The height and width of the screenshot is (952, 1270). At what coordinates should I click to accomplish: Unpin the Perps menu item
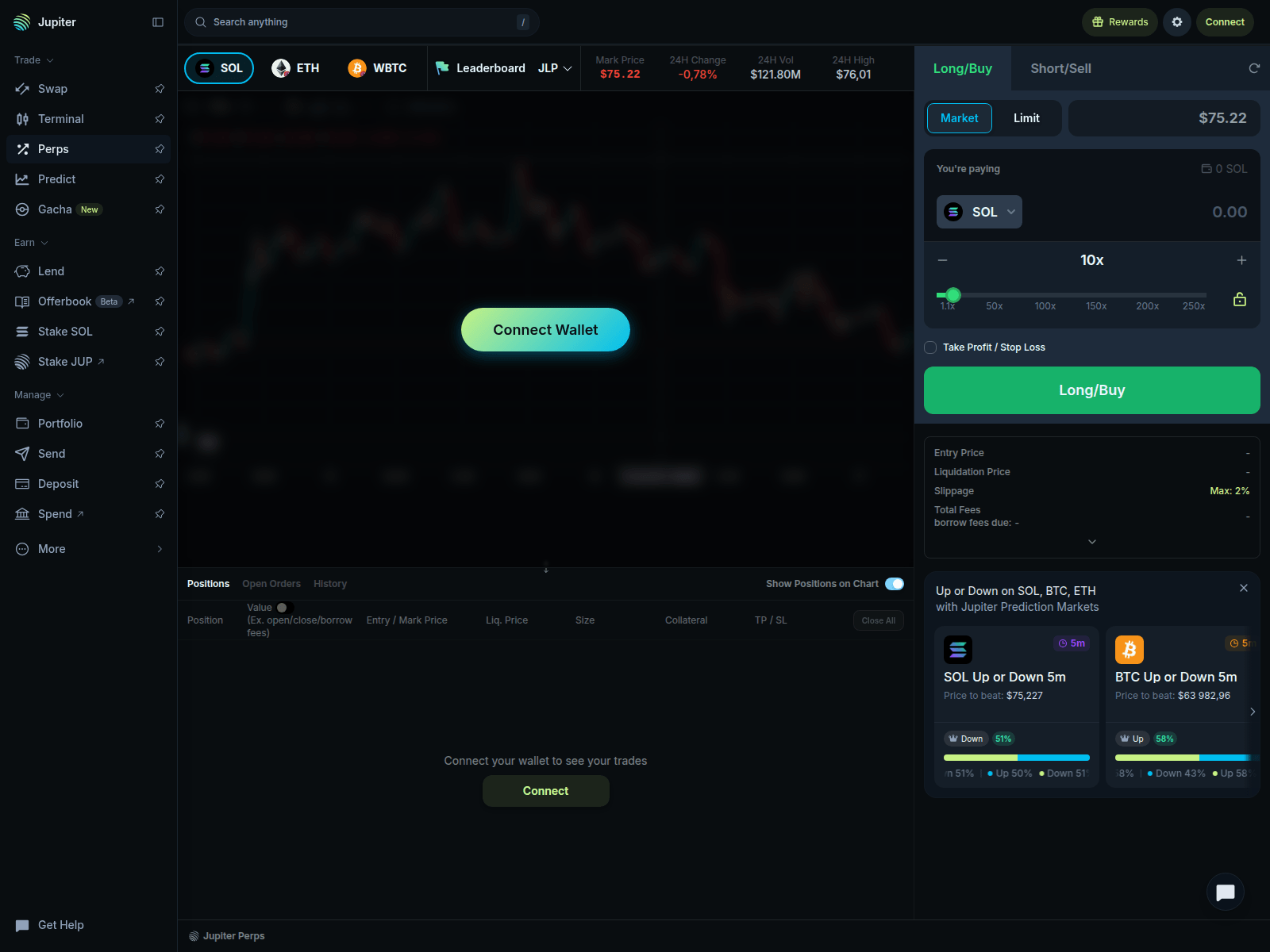(160, 149)
